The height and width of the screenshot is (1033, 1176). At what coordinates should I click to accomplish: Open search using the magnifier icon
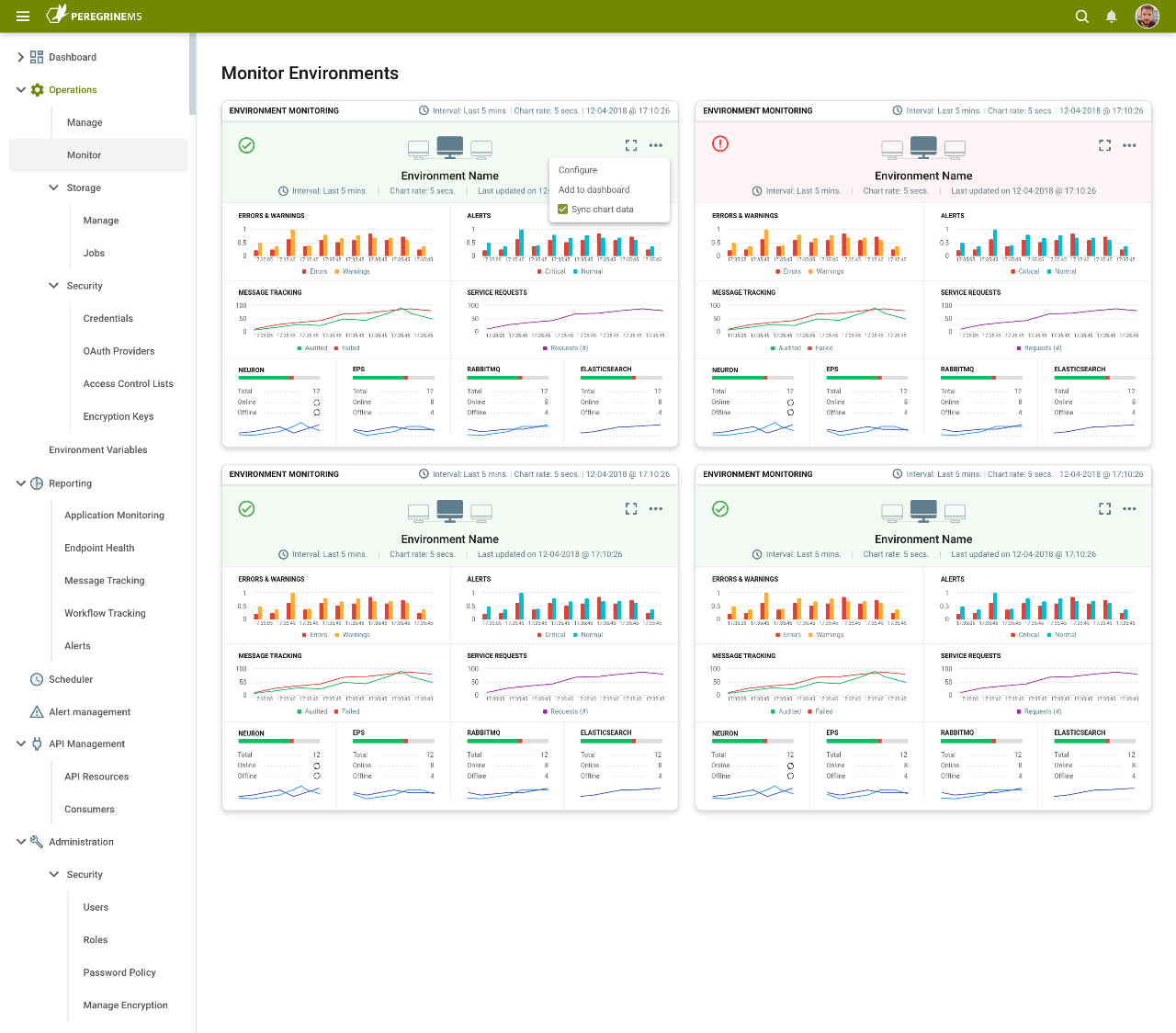pos(1082,16)
